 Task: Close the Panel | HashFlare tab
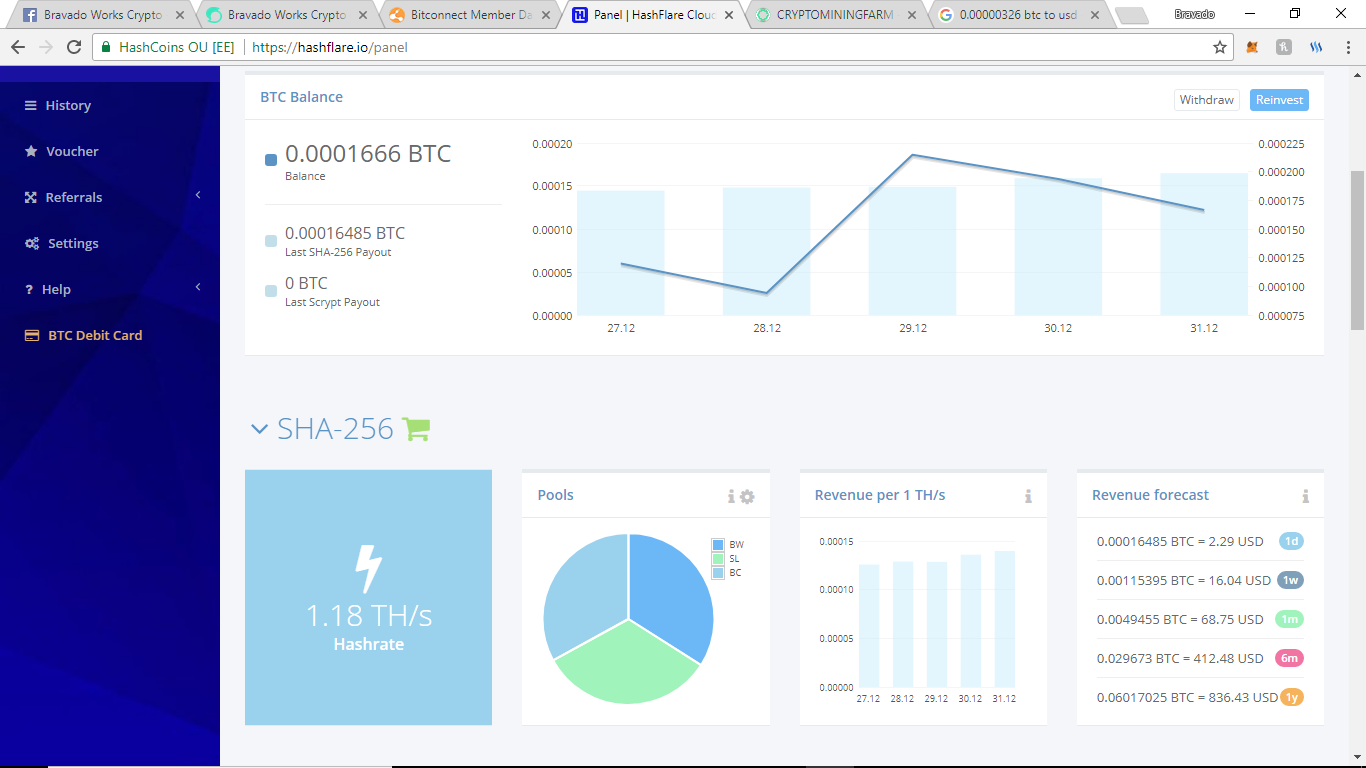pyautogui.click(x=729, y=15)
